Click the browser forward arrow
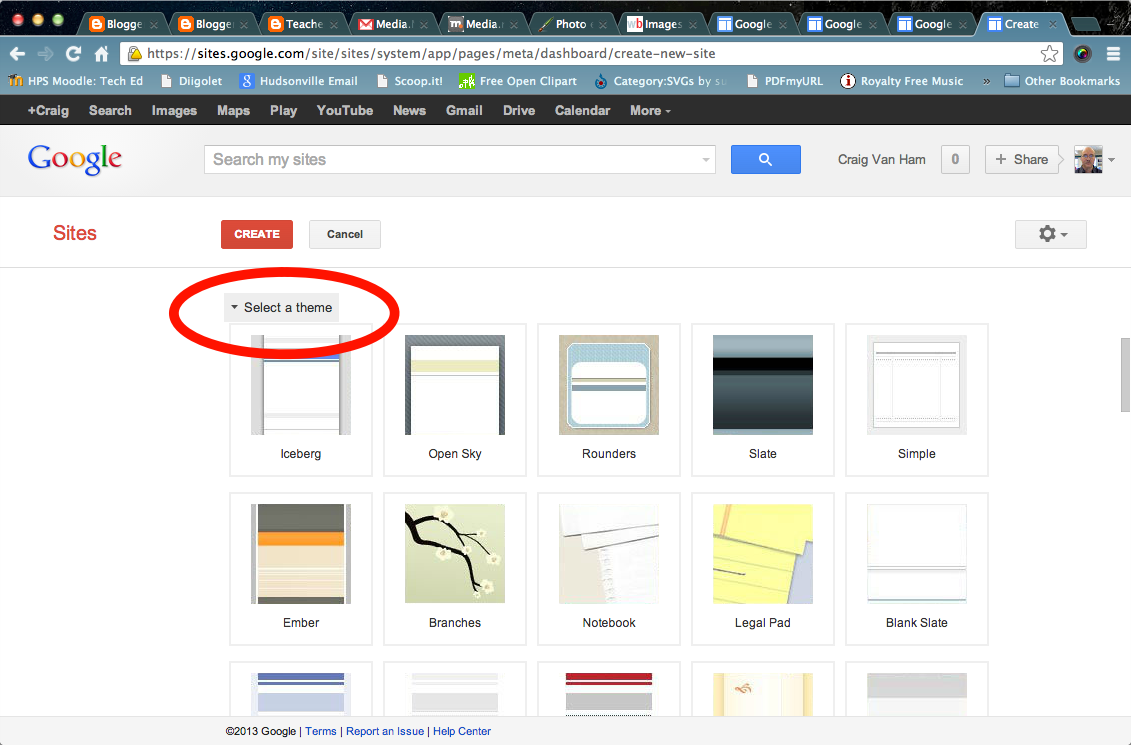The width and height of the screenshot is (1131, 745). pos(45,53)
